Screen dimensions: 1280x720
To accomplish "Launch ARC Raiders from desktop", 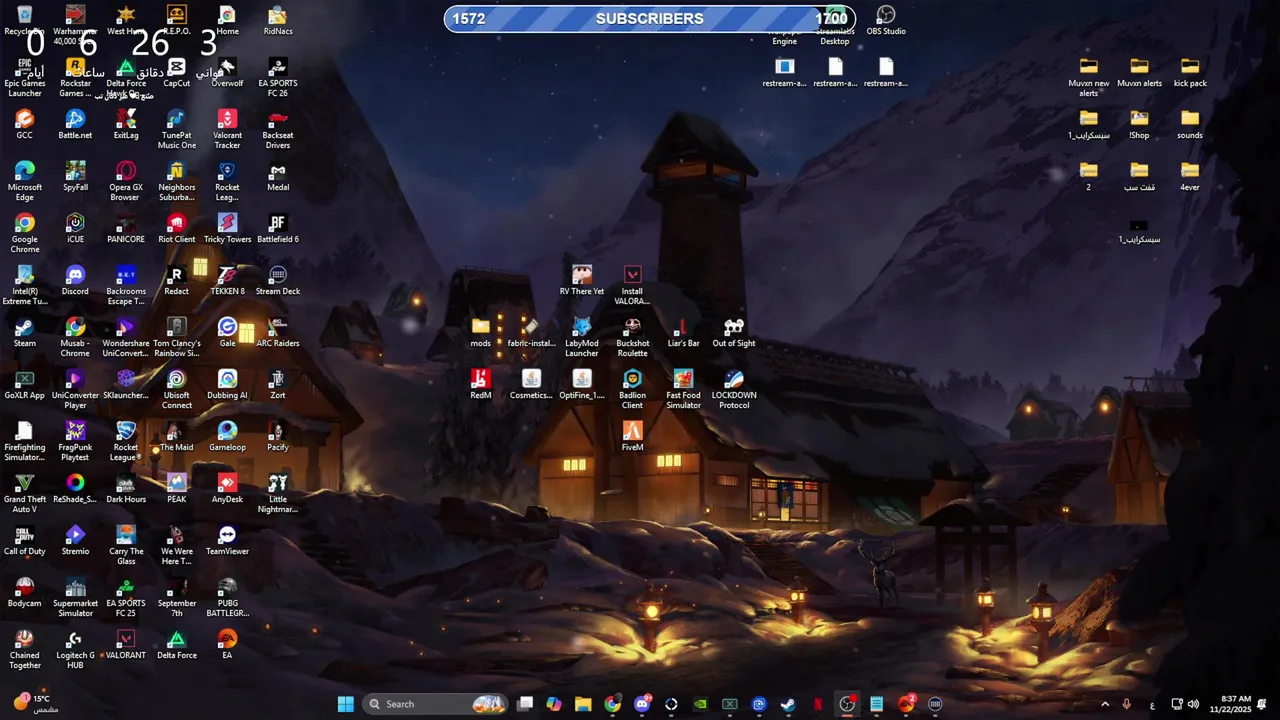I will point(278,332).
